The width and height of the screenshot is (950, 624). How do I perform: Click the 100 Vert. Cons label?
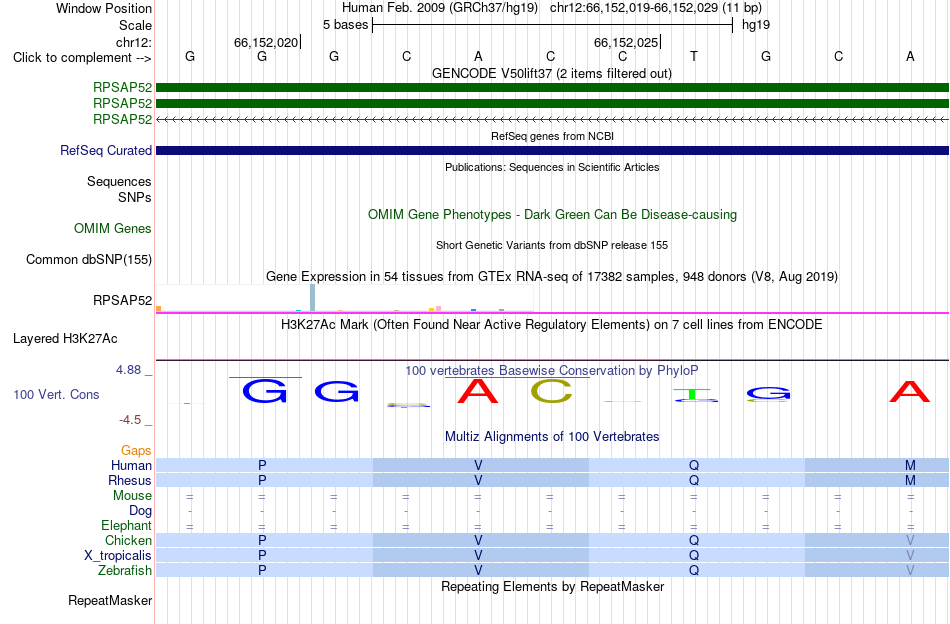[56, 394]
